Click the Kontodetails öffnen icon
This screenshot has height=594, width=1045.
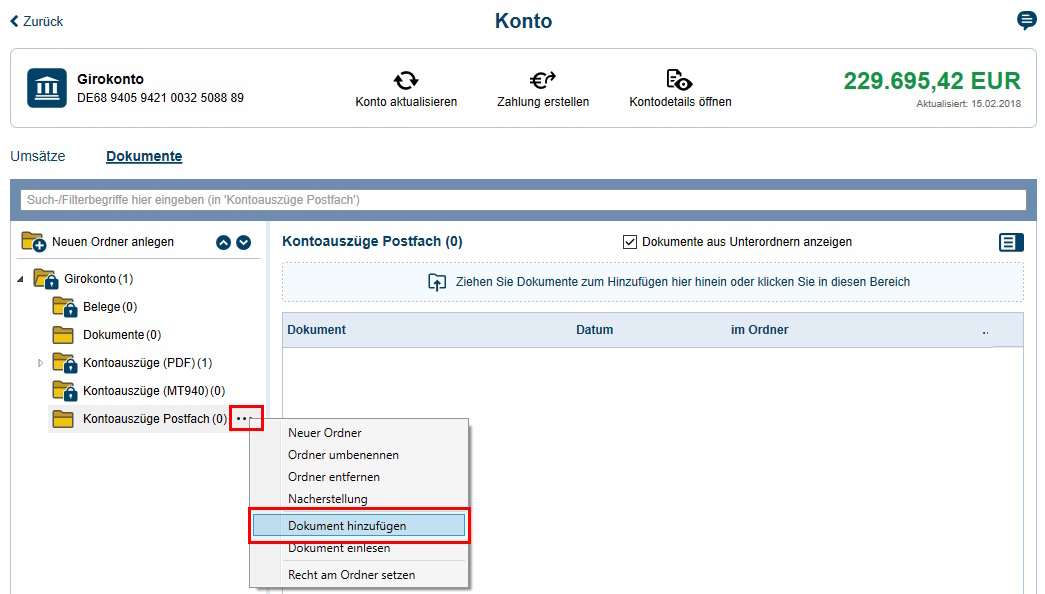click(679, 77)
